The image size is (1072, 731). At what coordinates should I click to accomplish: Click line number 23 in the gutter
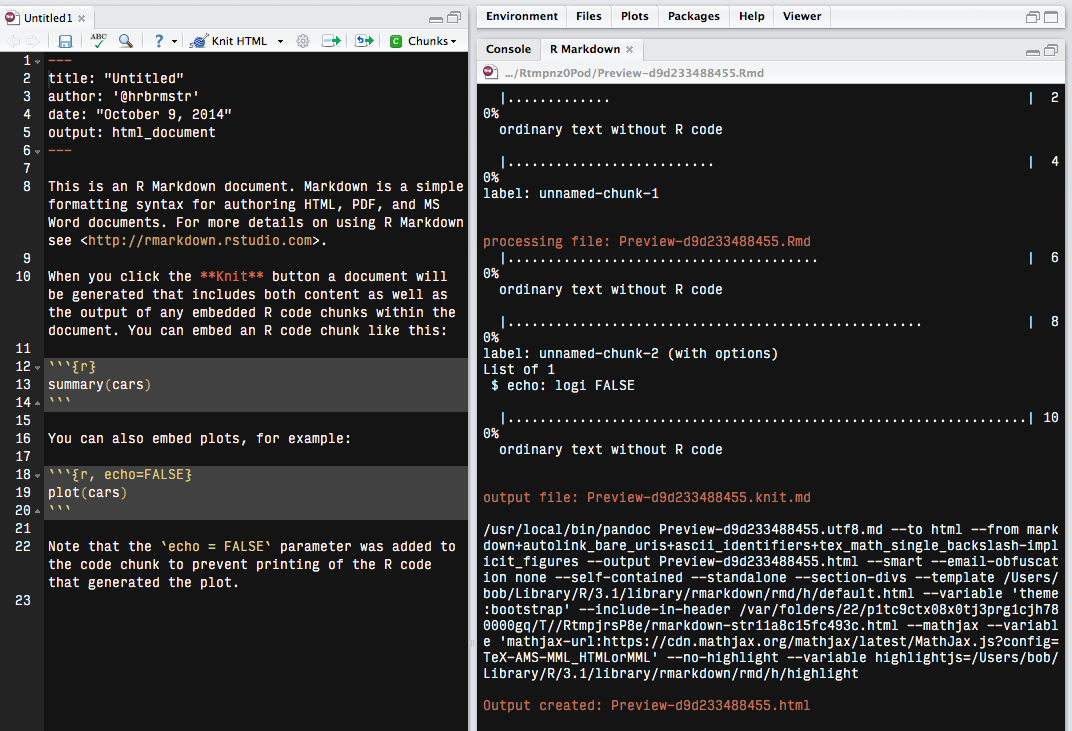click(23, 600)
